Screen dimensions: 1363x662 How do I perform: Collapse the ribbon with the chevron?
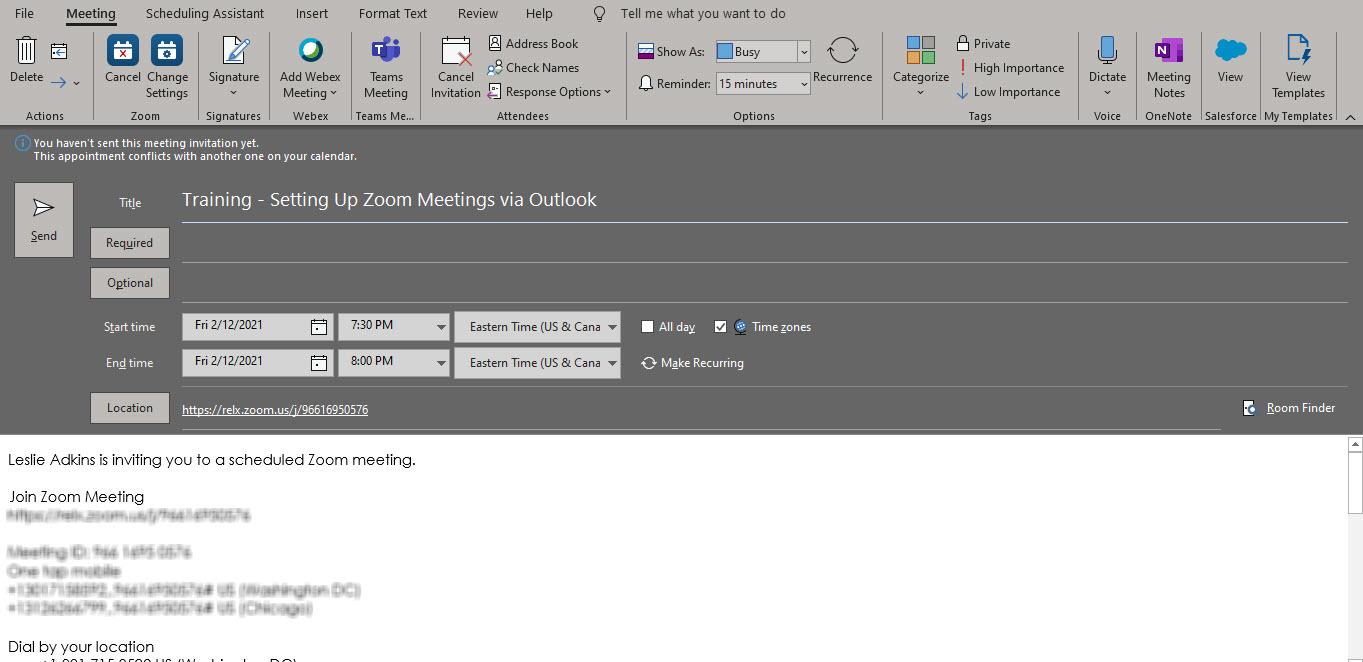tap(1350, 117)
